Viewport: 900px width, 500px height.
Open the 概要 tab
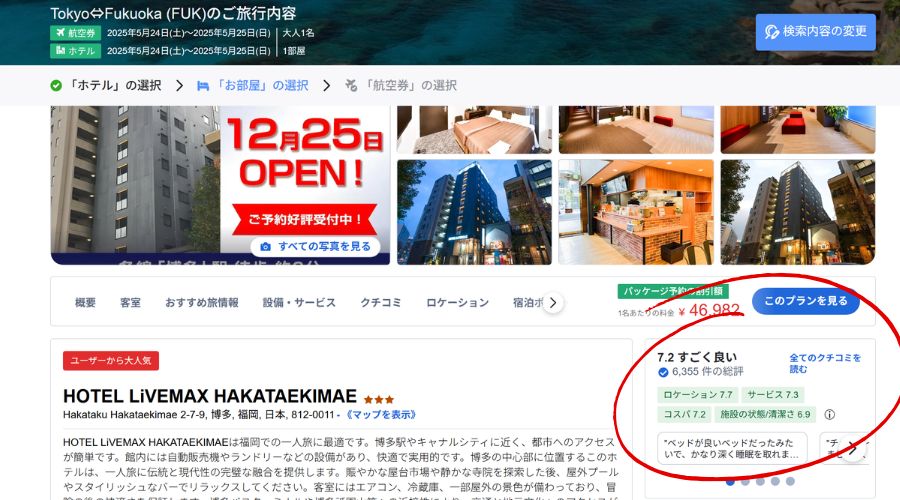point(85,303)
